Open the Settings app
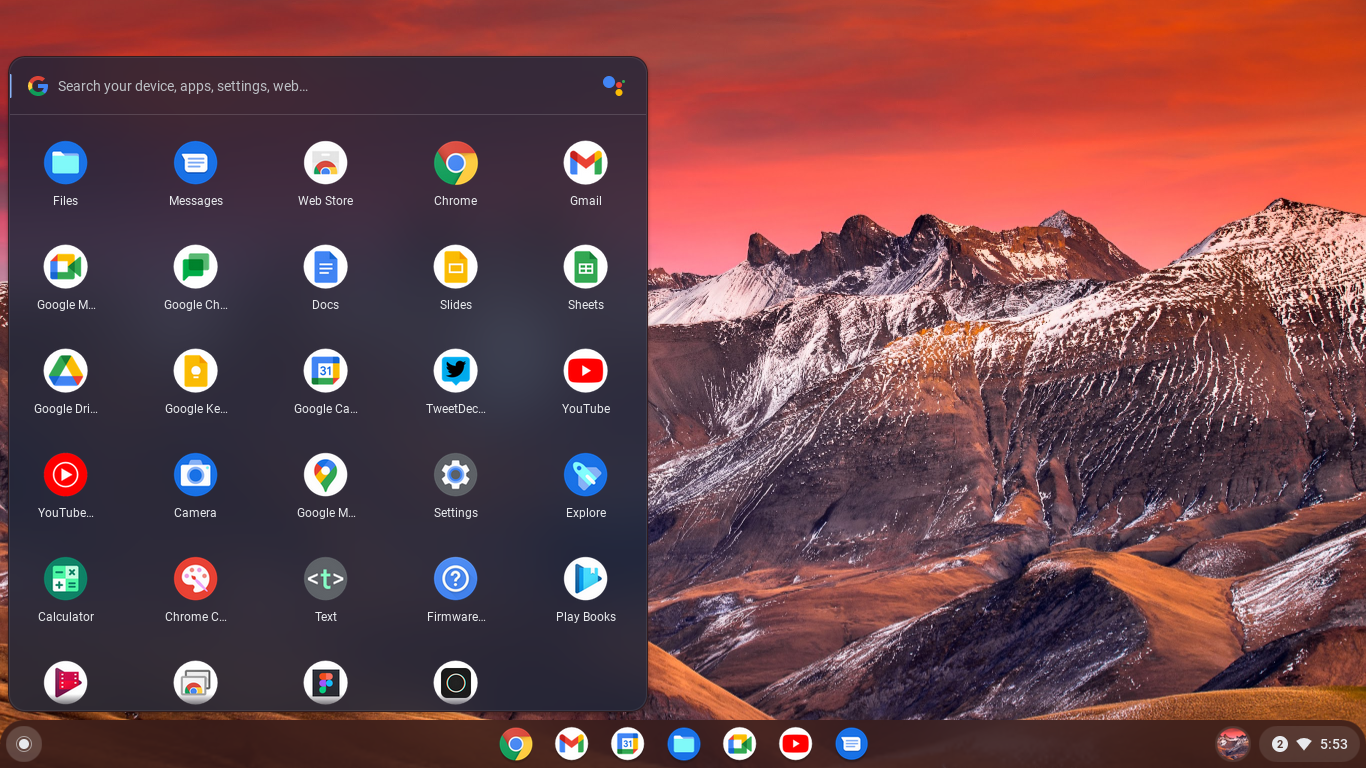1366x768 pixels. click(x=455, y=474)
